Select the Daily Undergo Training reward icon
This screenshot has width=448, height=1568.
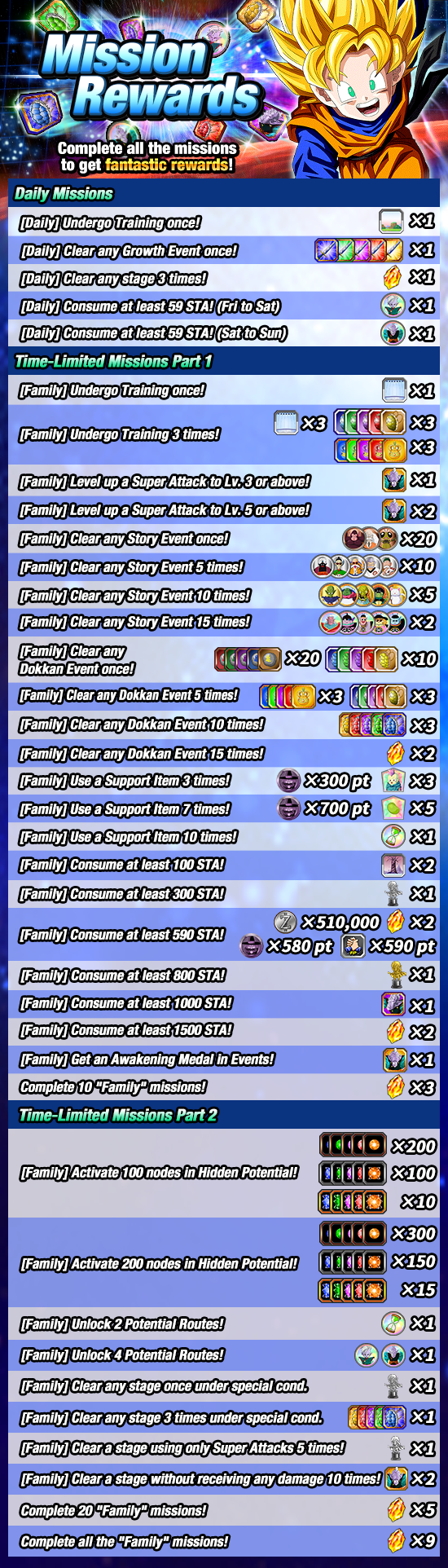pos(392,221)
